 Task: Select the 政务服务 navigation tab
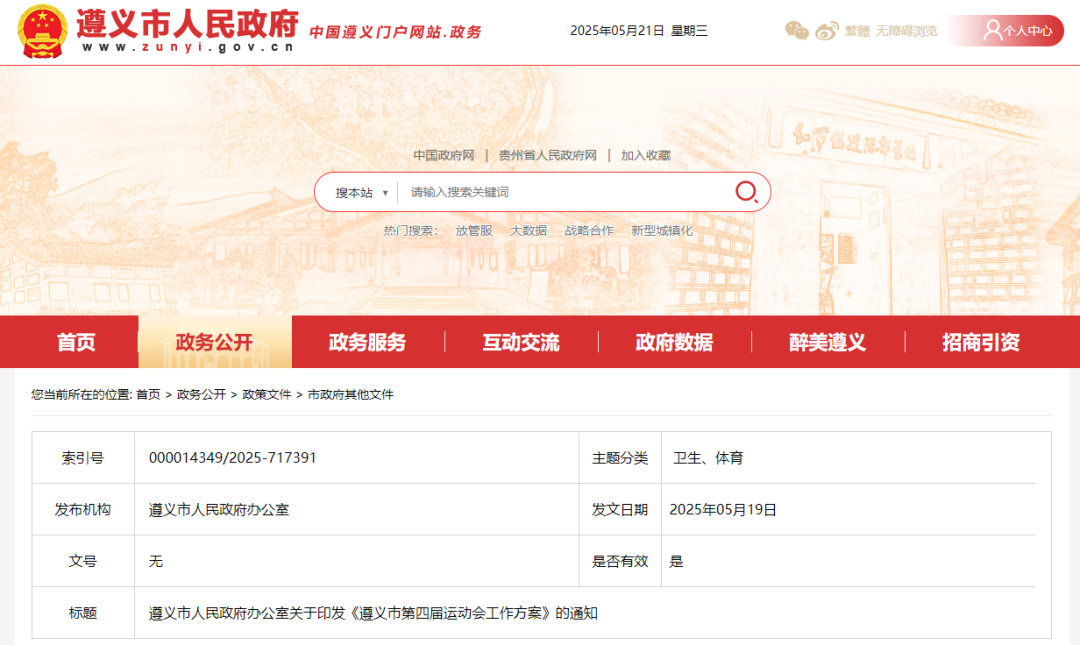point(367,342)
